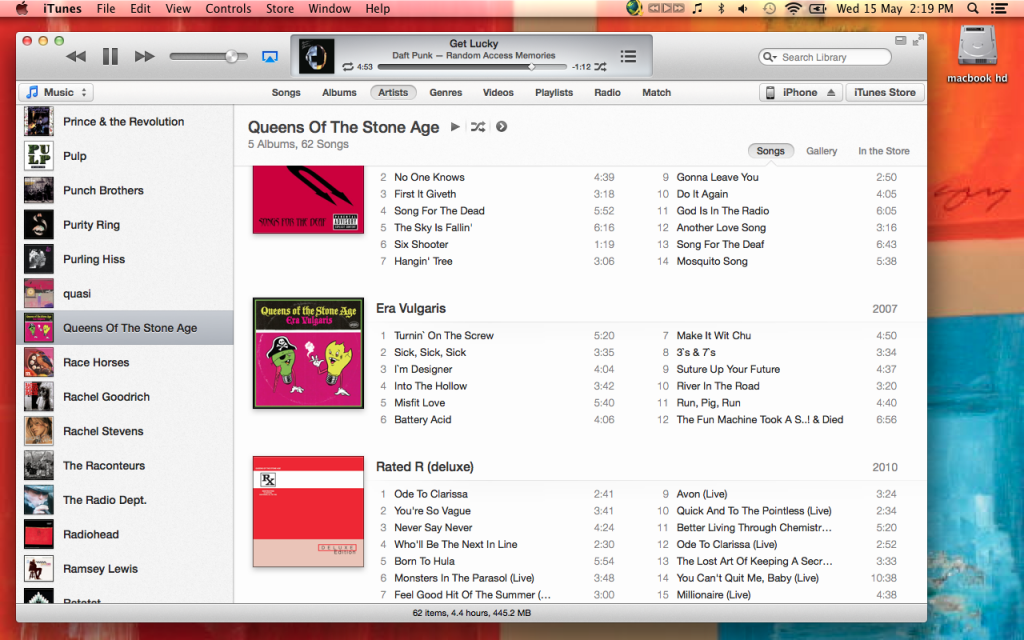Select Ramsey Lewis artist
Viewport: 1024px width, 640px height.
point(125,569)
